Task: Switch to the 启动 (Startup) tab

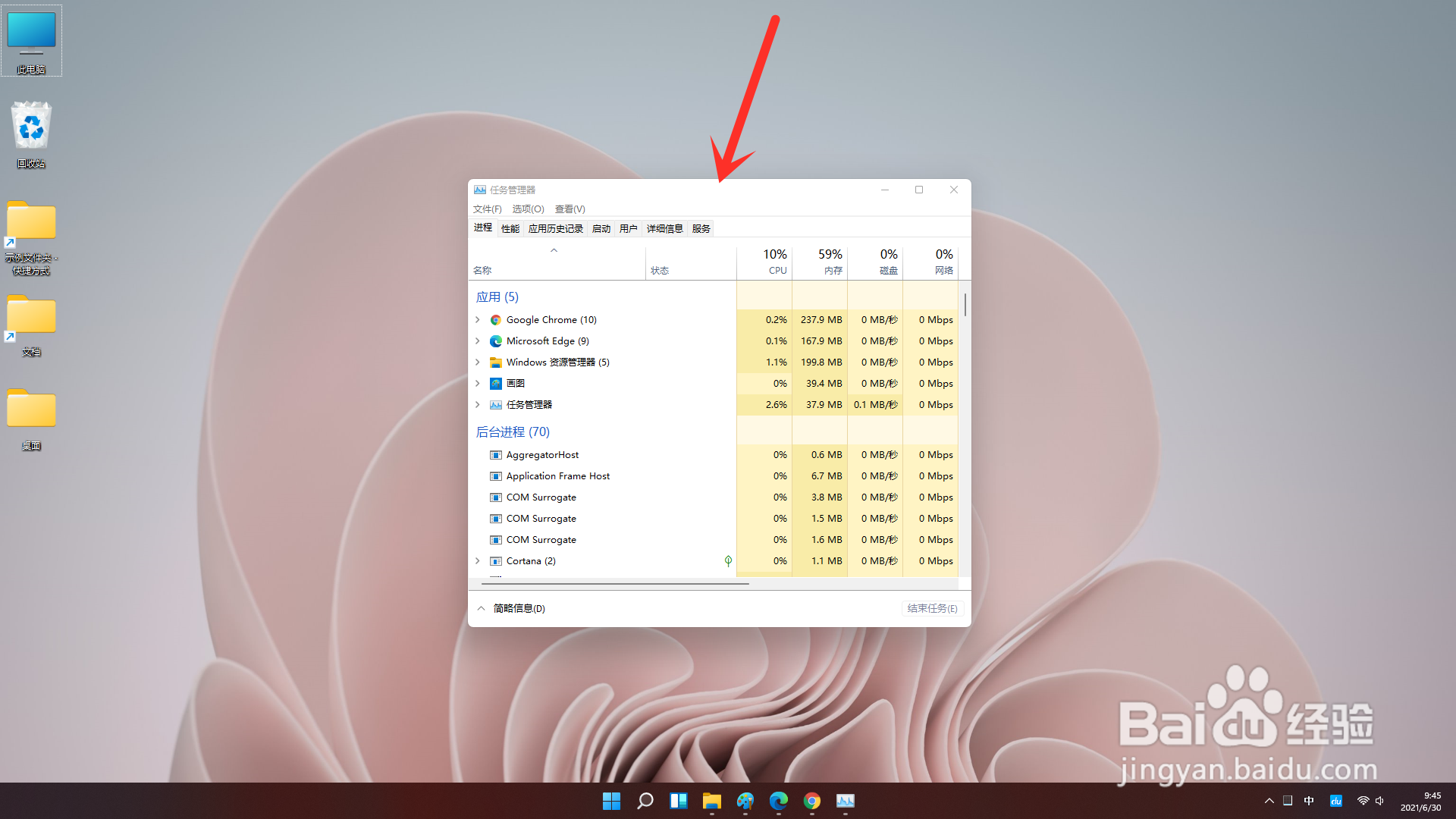Action: (601, 229)
